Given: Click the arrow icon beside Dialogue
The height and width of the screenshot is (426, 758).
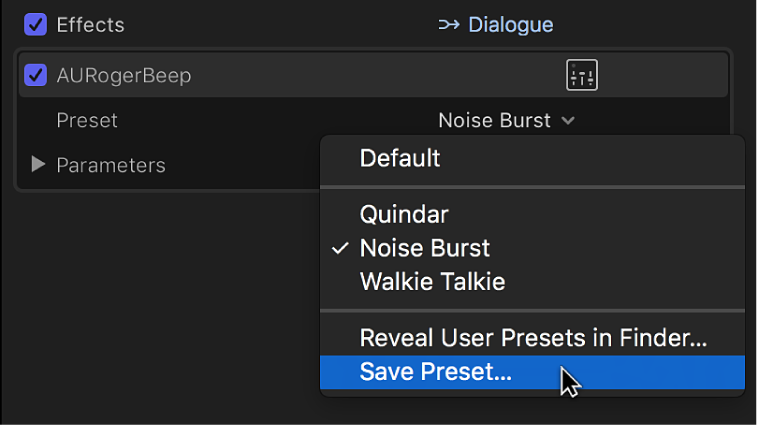Looking at the screenshot, I should coord(449,24).
